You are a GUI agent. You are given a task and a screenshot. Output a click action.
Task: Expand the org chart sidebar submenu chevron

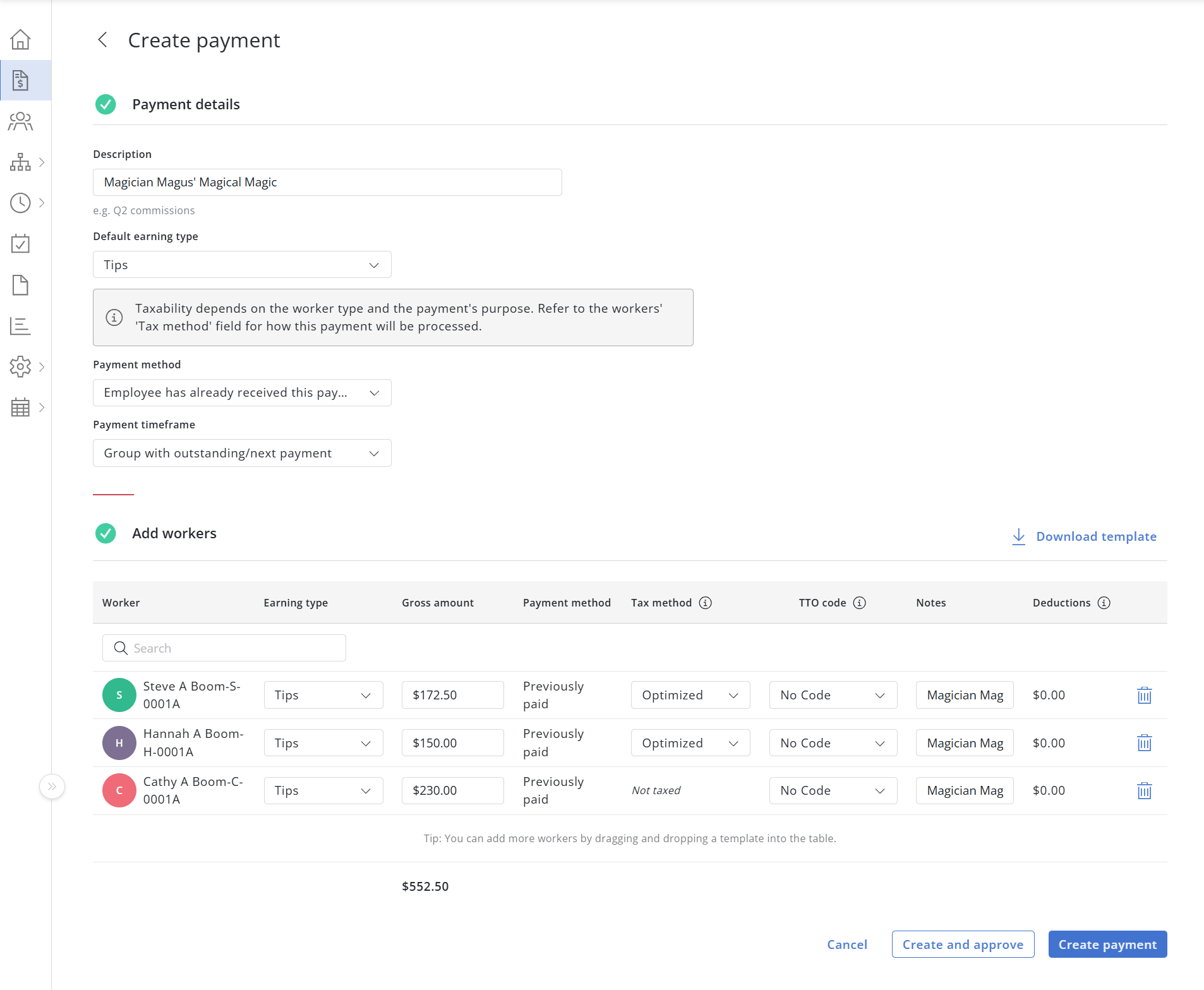pos(42,162)
